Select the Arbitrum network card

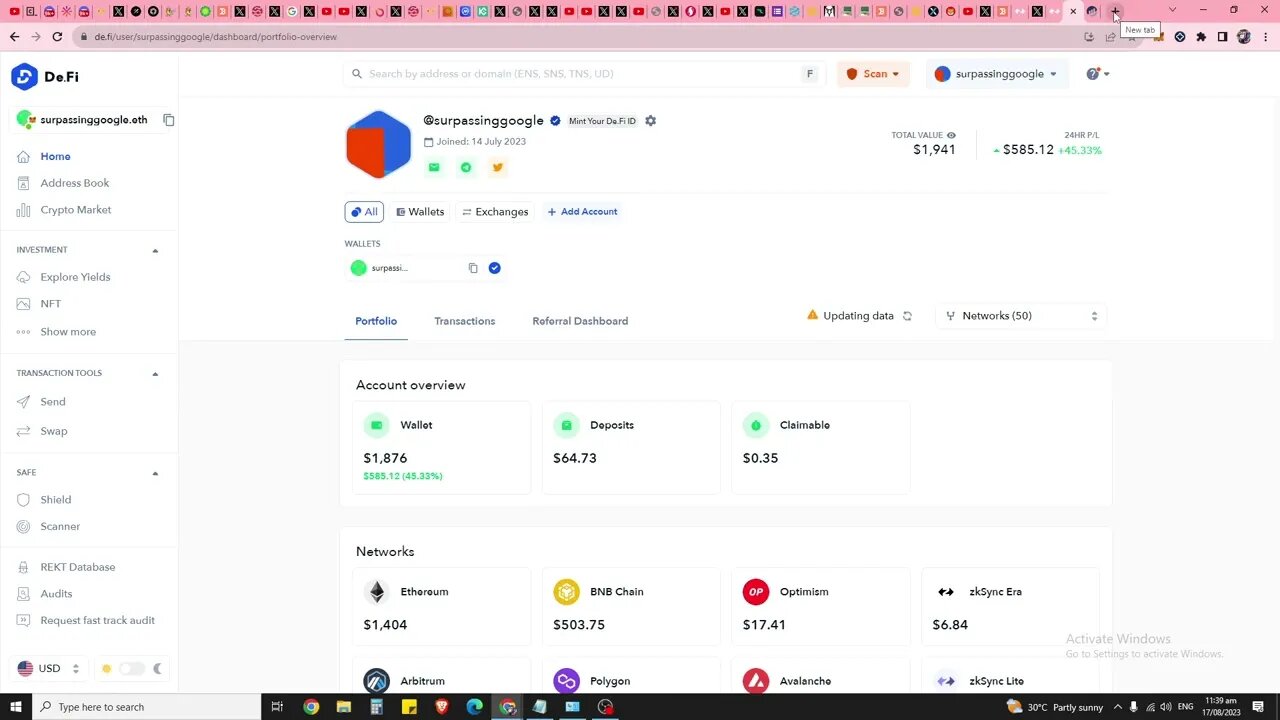tap(441, 676)
